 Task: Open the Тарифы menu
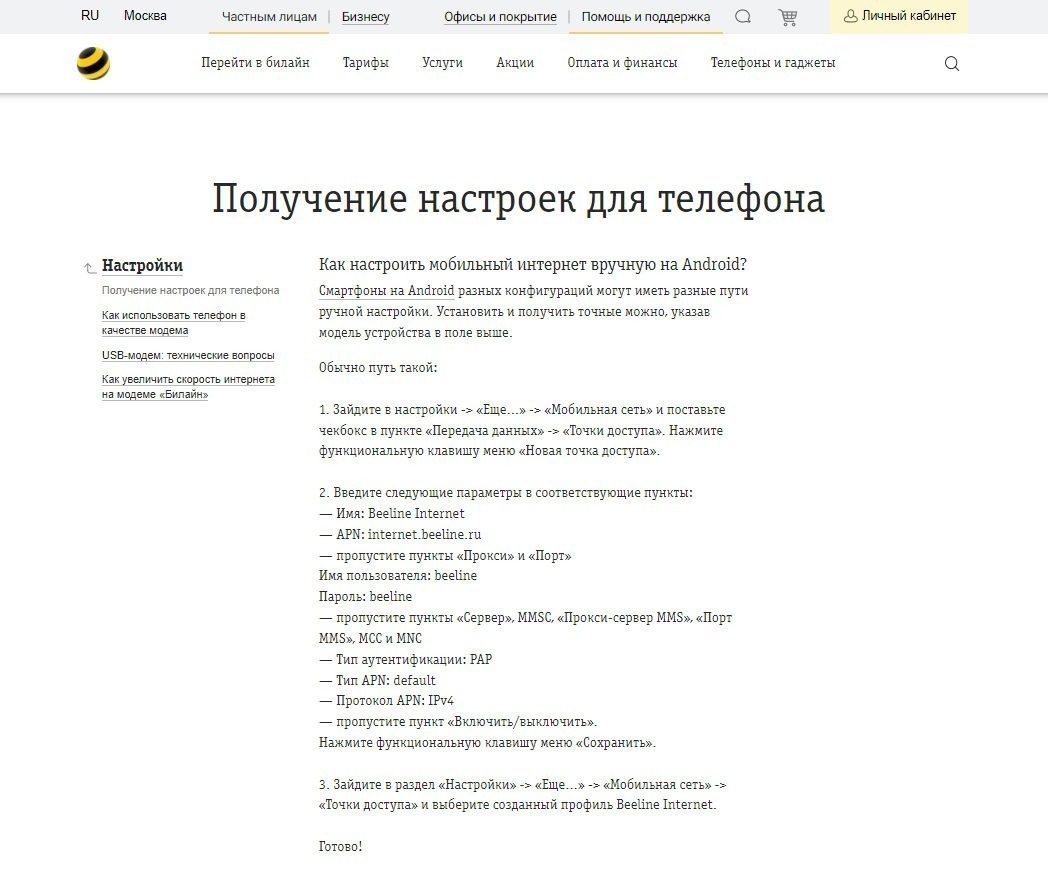366,63
